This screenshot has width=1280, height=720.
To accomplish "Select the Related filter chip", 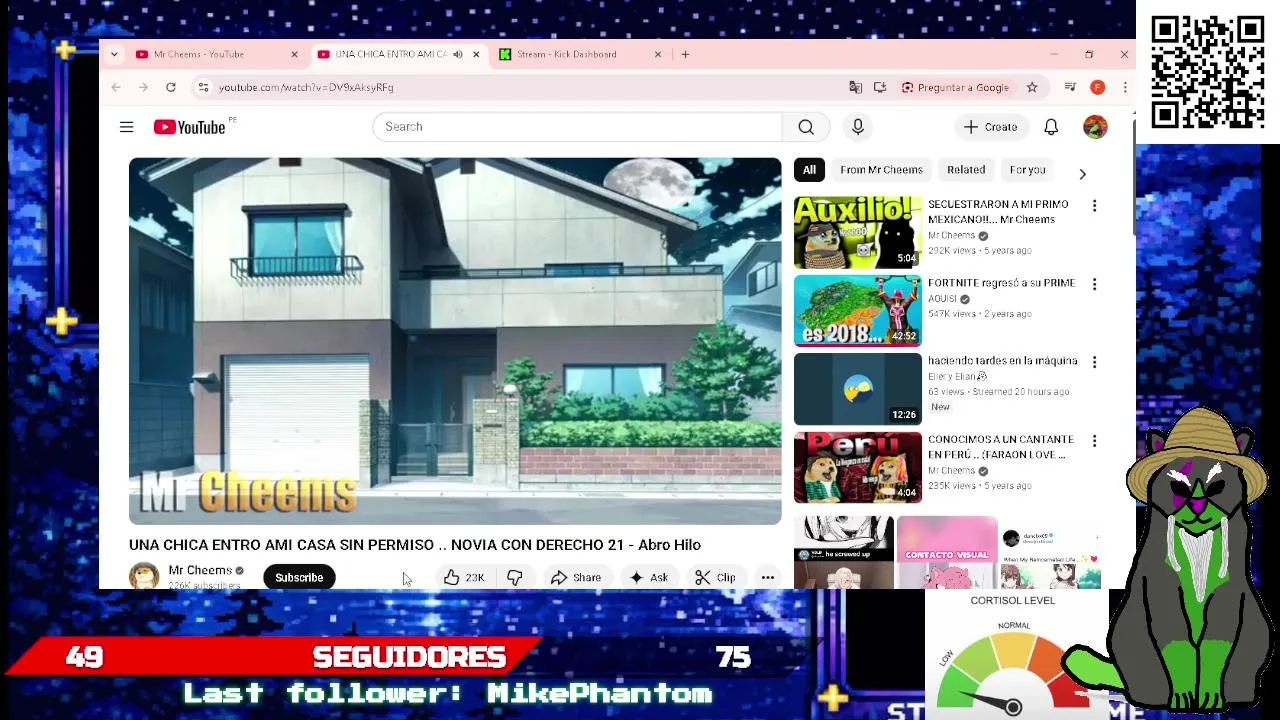I will [966, 170].
